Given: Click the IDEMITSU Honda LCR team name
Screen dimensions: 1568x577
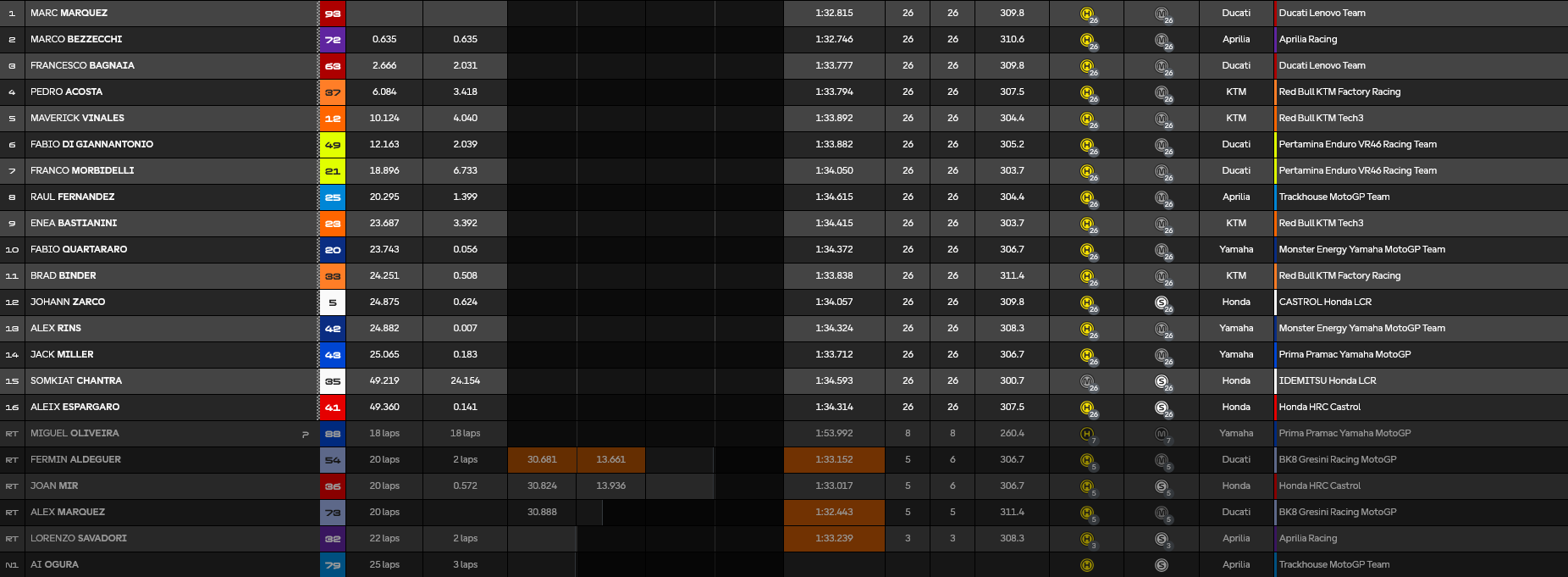Looking at the screenshot, I should tap(1327, 380).
